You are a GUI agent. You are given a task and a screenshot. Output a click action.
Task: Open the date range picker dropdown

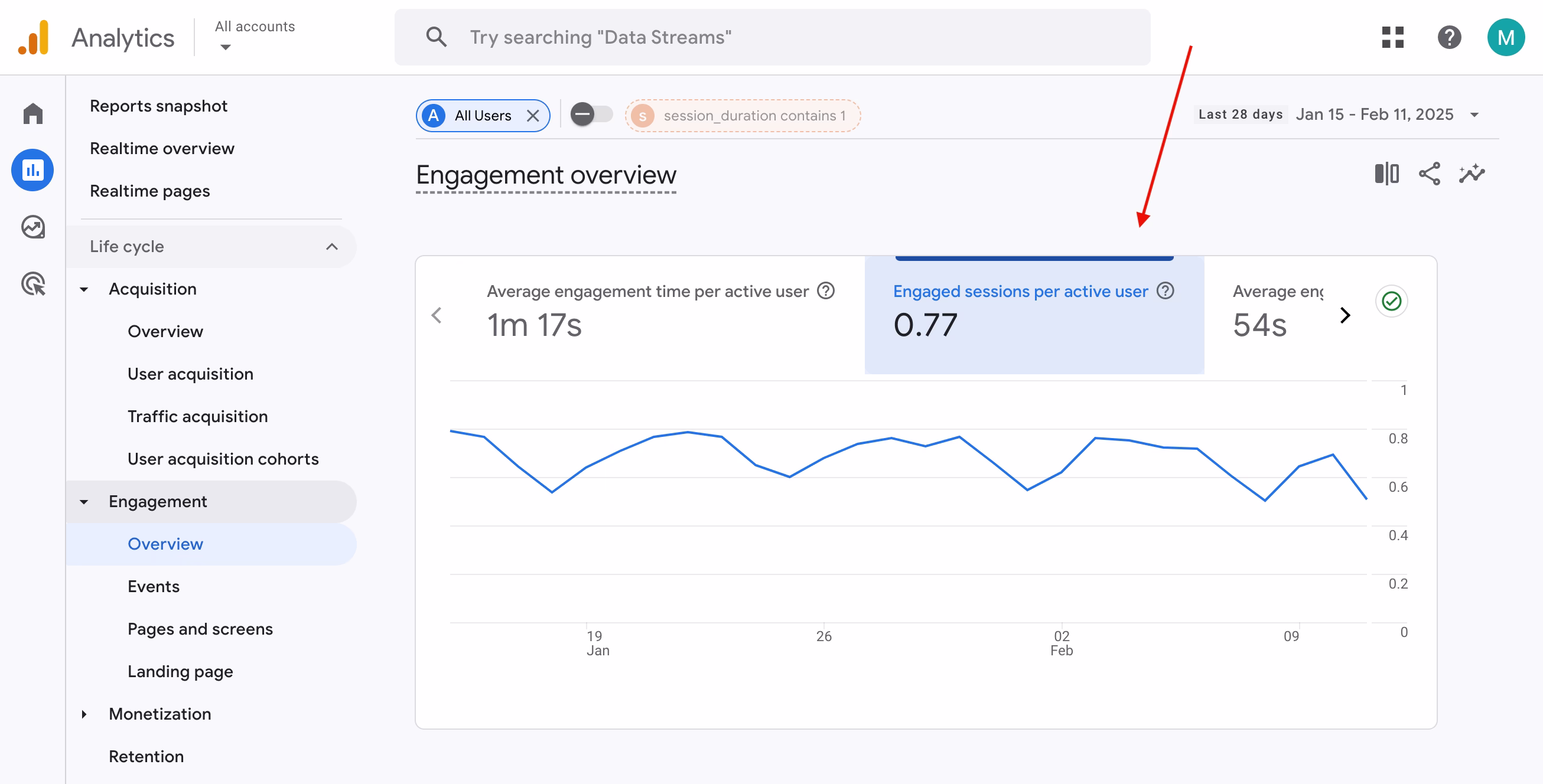[1474, 114]
